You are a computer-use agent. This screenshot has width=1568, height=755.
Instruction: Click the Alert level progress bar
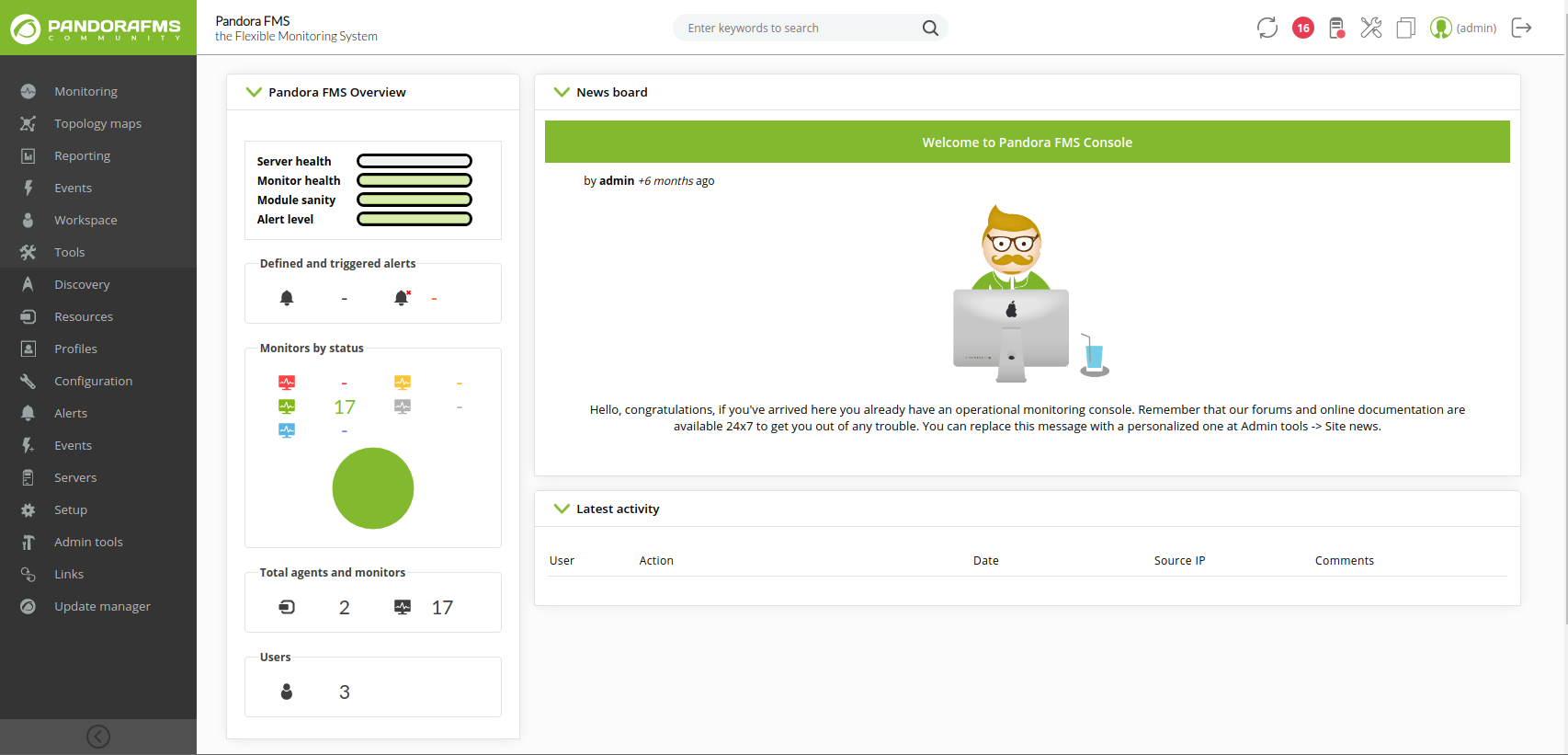click(x=415, y=219)
